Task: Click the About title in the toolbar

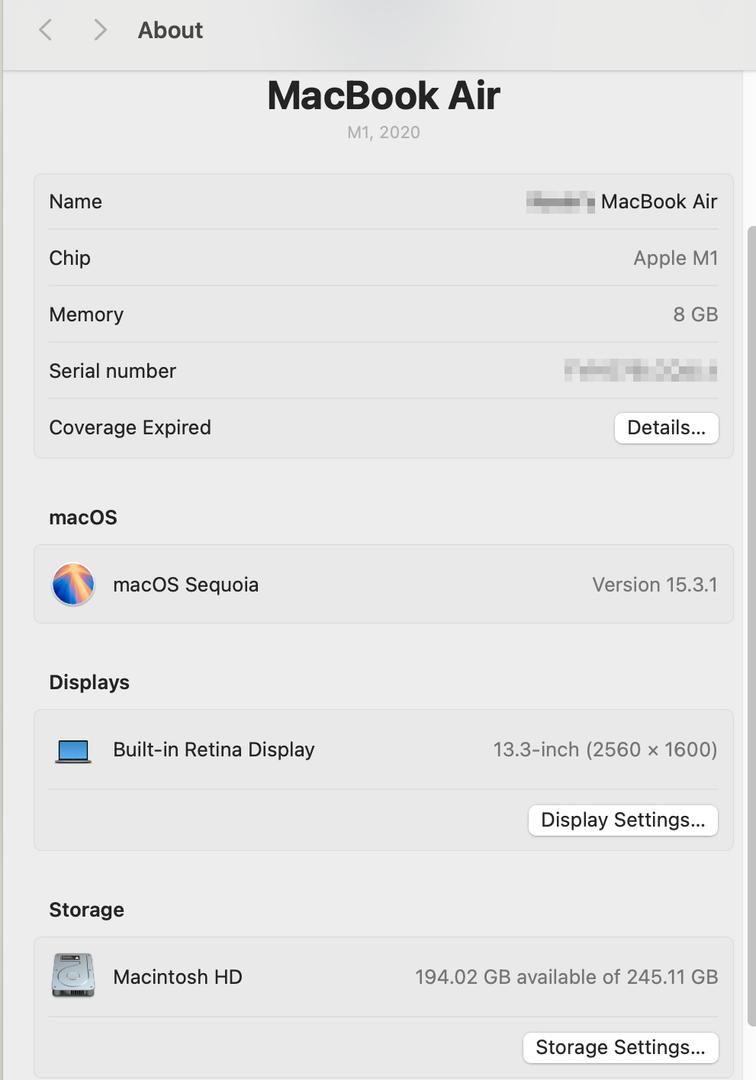Action: 170,30
